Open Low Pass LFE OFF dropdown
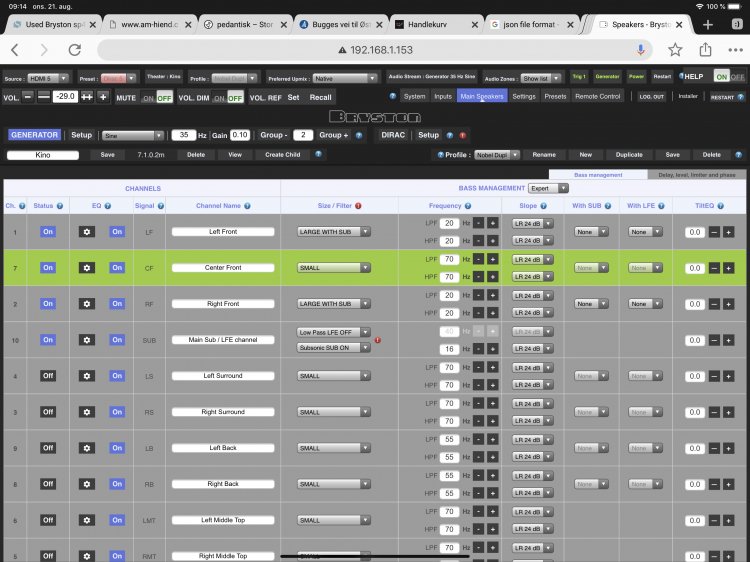The width and height of the screenshot is (750, 562). tap(334, 332)
